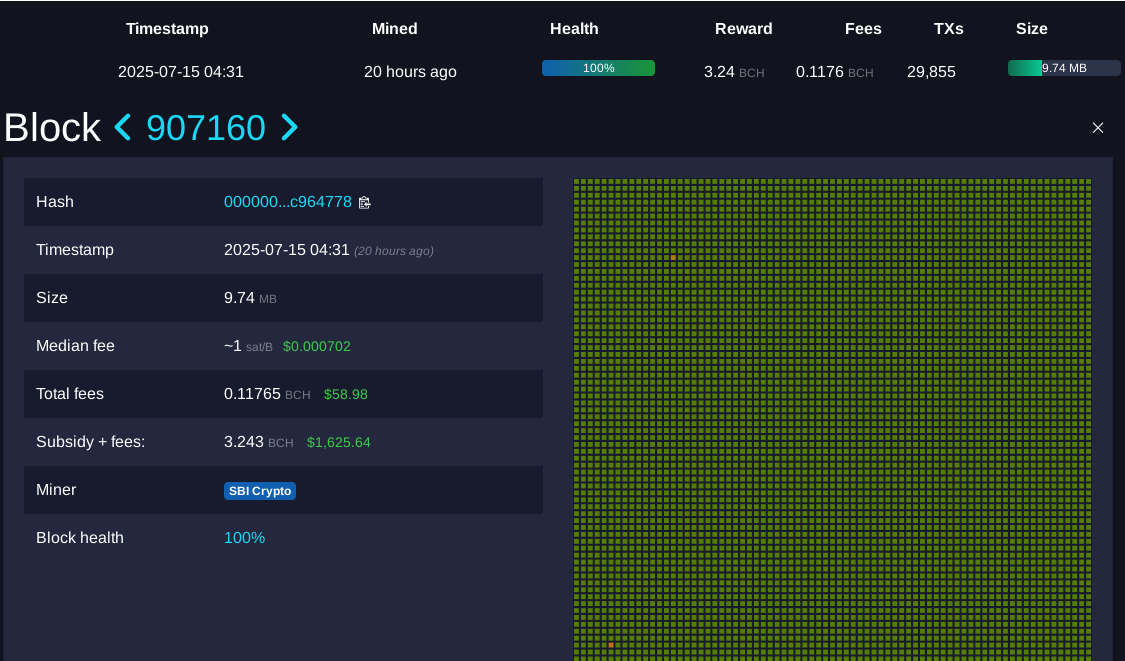
Task: Click the 29,855 transactions count in the row
Action: click(931, 72)
